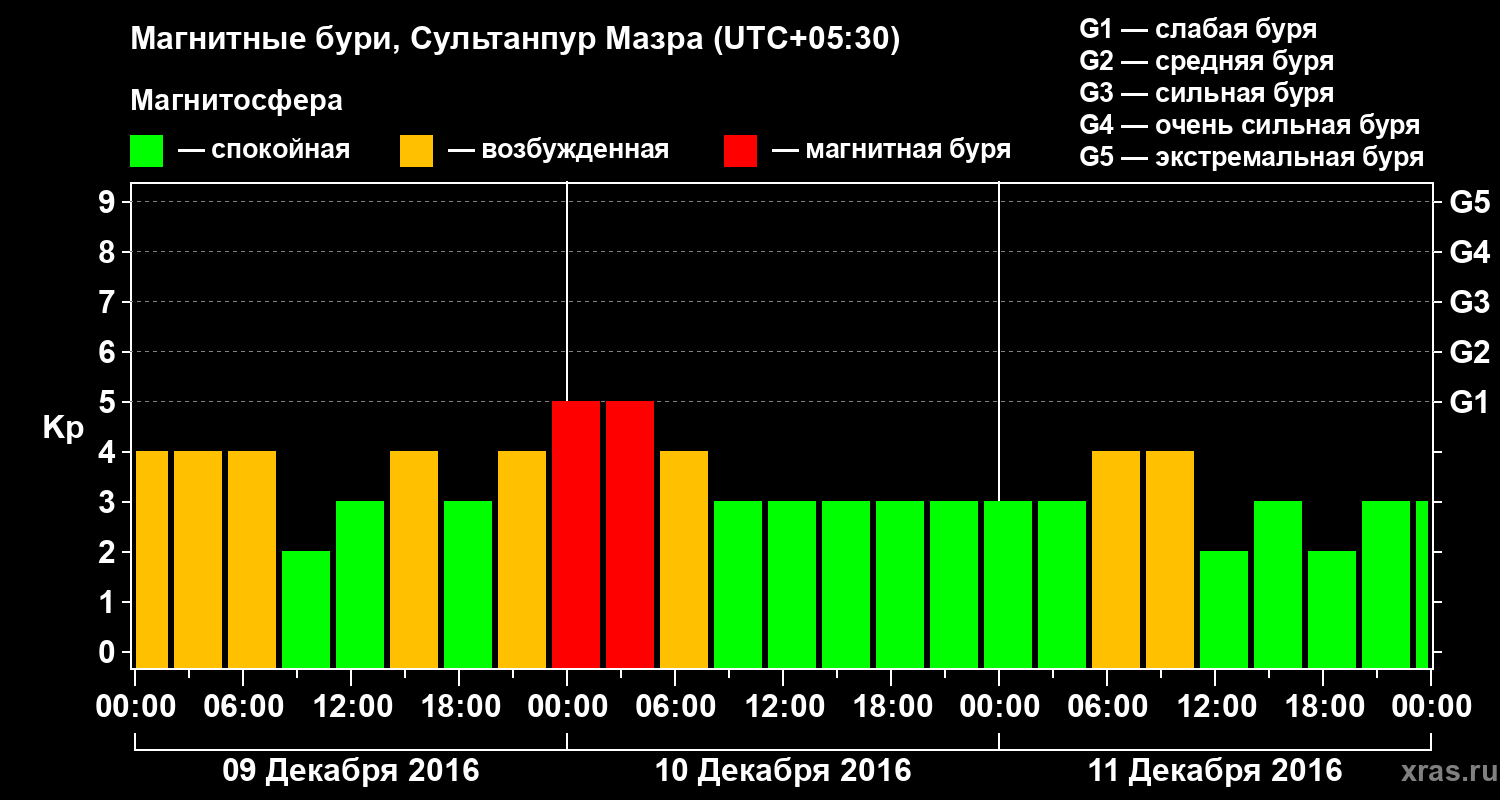1500x800 pixels.
Task: Click the '09 Декабря 2016' date label
Action: click(350, 771)
